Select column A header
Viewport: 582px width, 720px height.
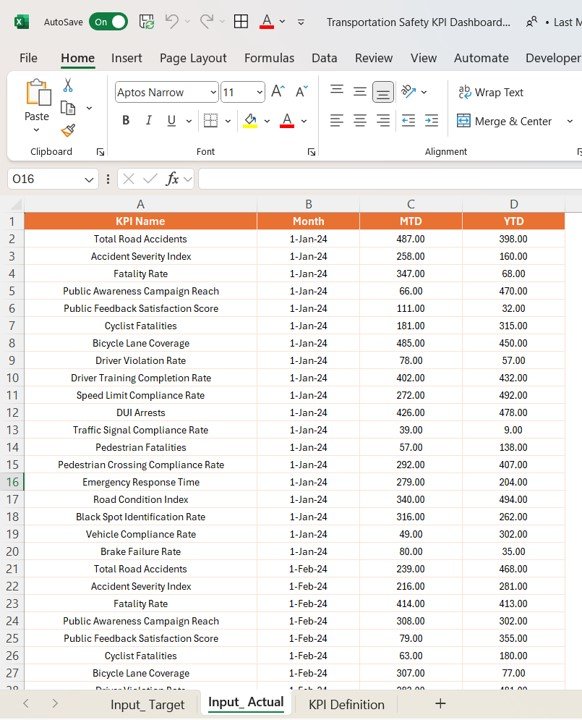pyautogui.click(x=141, y=204)
